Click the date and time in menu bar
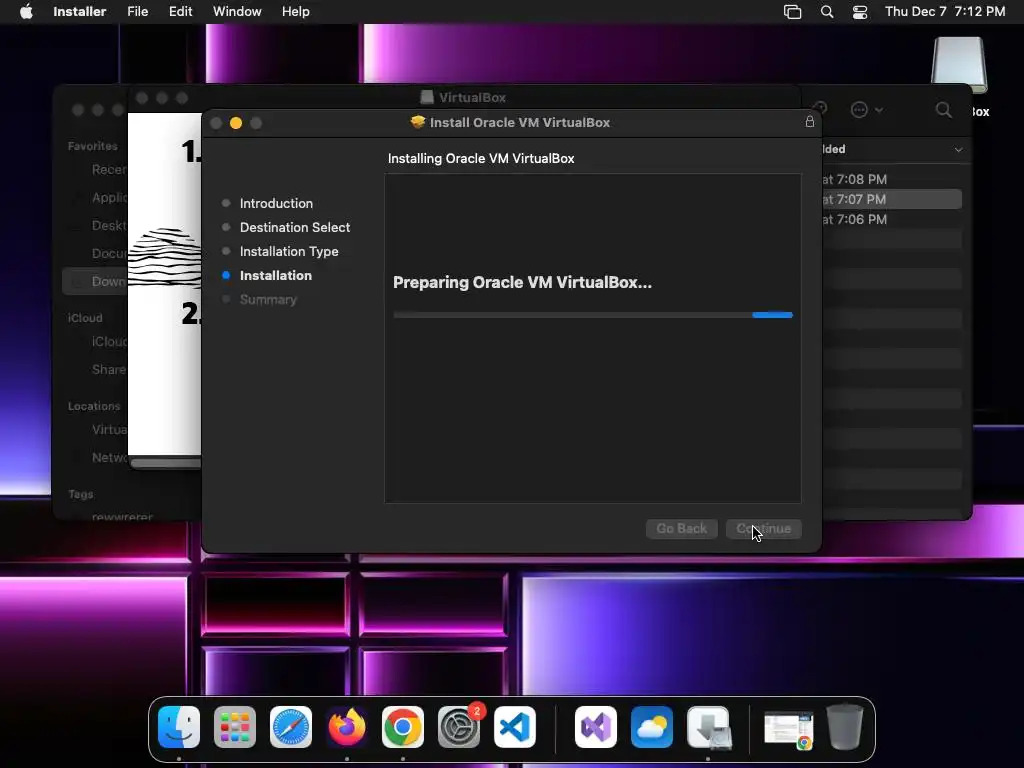The height and width of the screenshot is (768, 1024). 945,12
